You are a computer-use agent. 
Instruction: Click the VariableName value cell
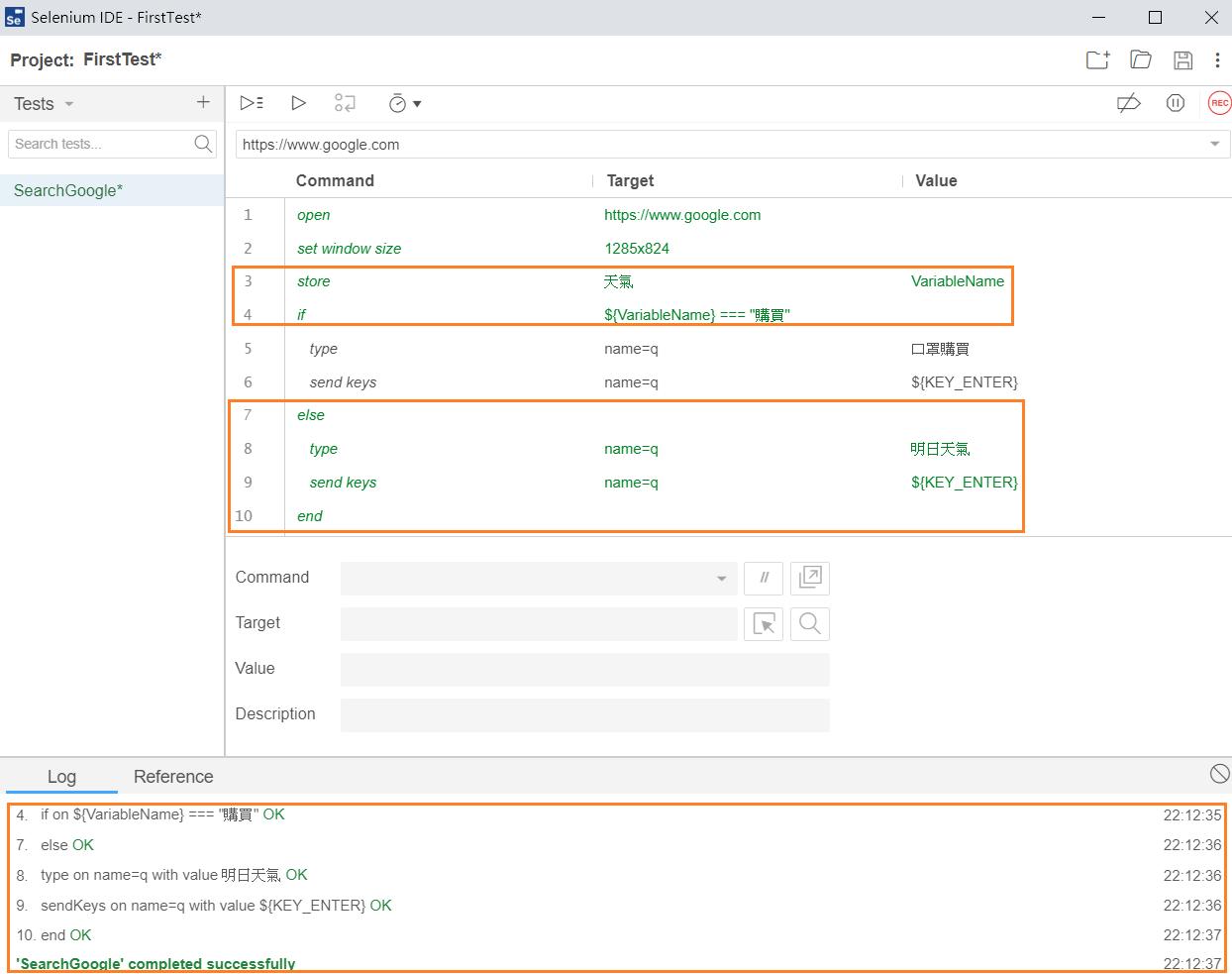[x=958, y=281]
